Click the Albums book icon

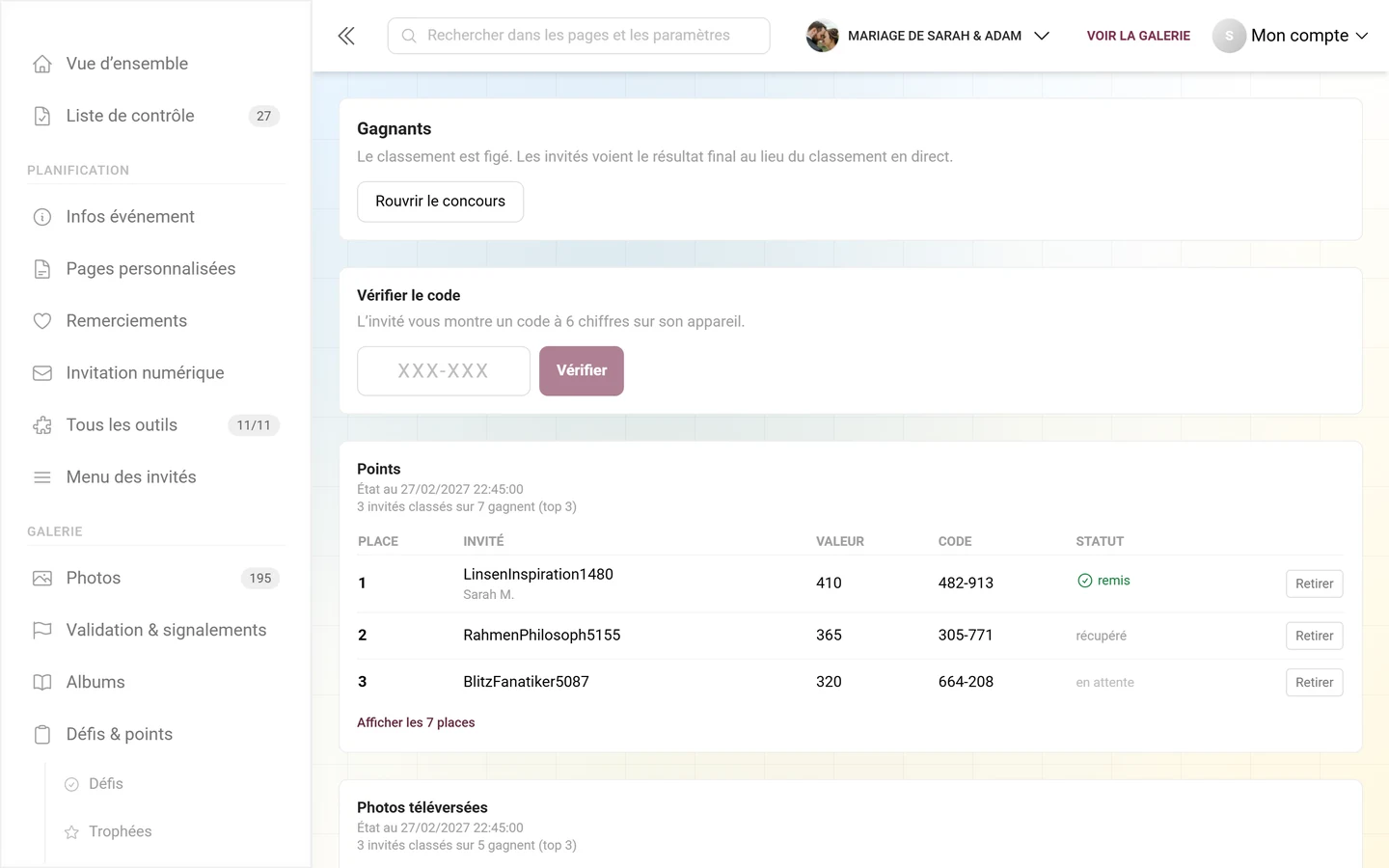point(42,683)
